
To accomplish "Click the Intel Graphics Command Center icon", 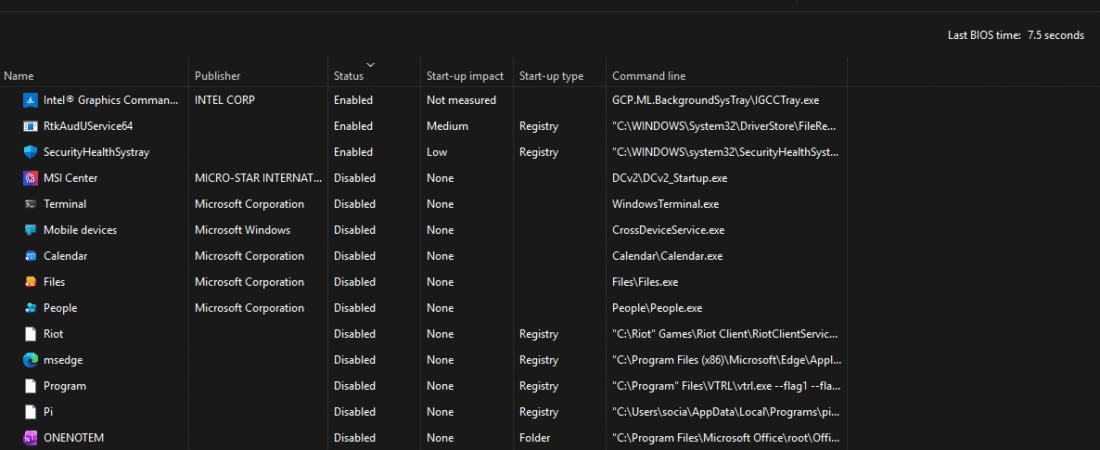I will 30,100.
